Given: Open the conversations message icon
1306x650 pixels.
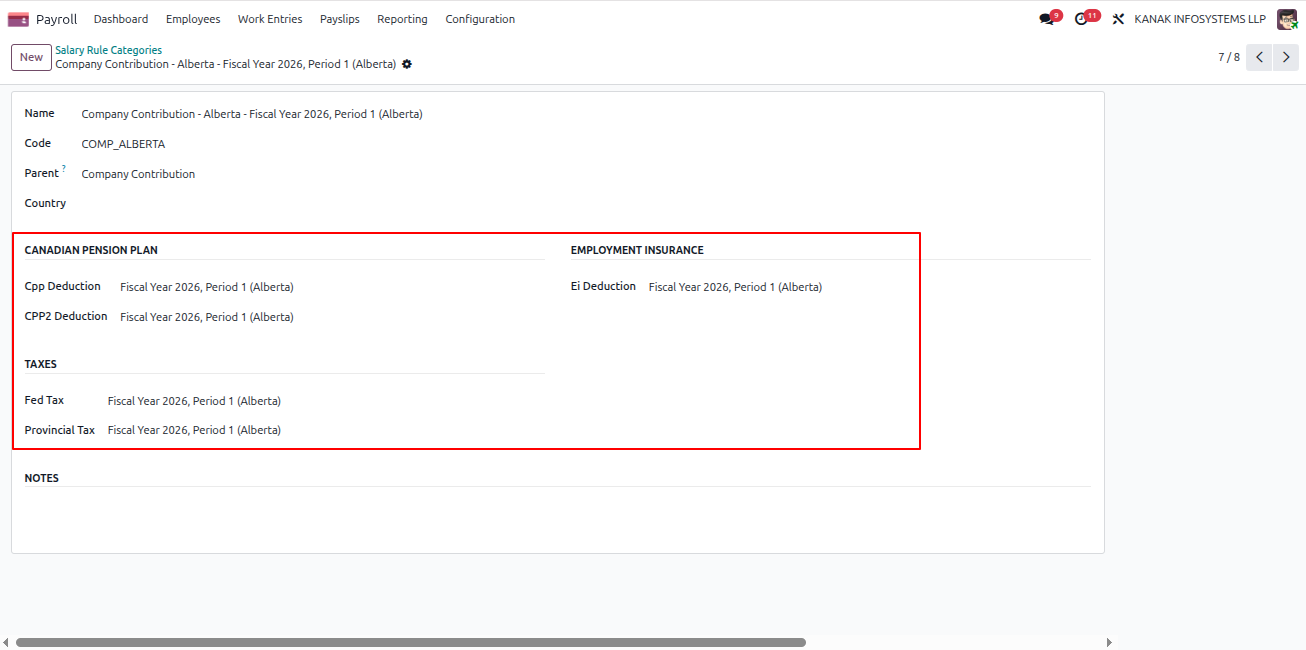Looking at the screenshot, I should click(1046, 19).
